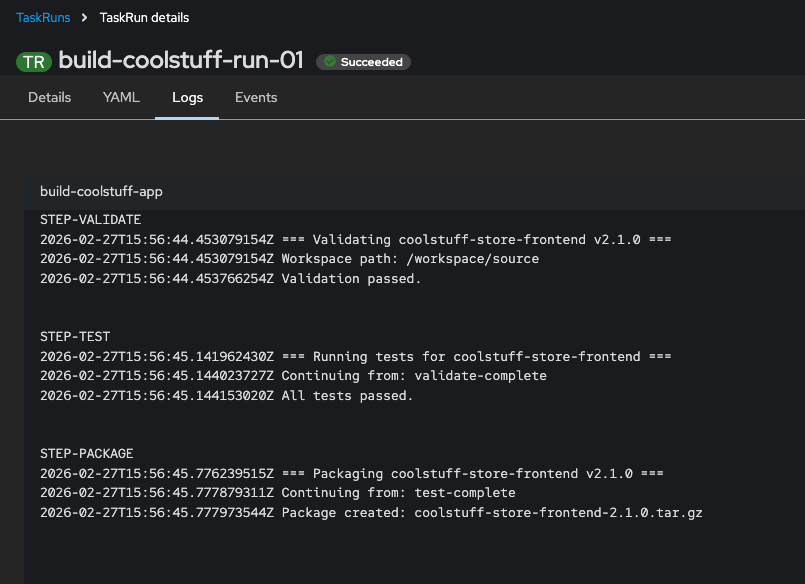The image size is (805, 584).
Task: View the Events tab
Action: coord(255,97)
